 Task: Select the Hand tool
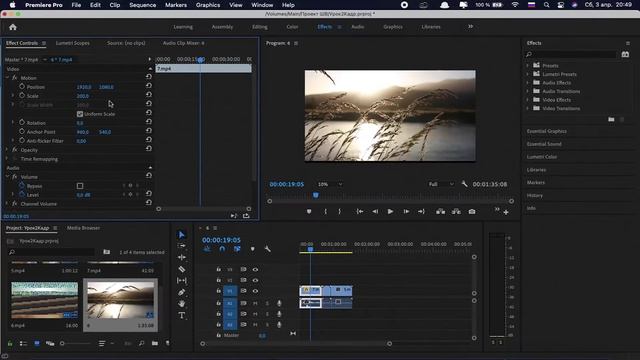pos(182,304)
